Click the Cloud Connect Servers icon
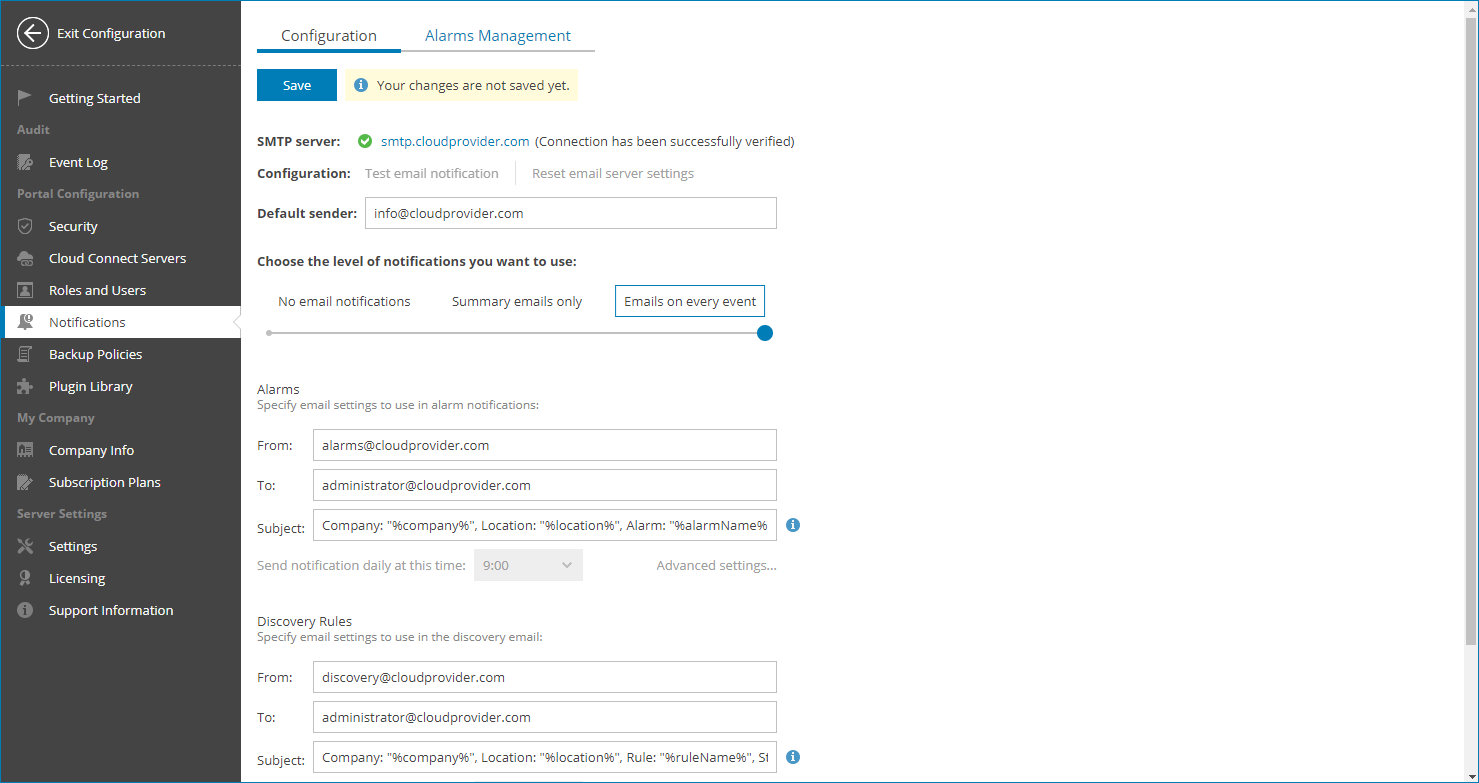The height and width of the screenshot is (783, 1479). pos(24,258)
